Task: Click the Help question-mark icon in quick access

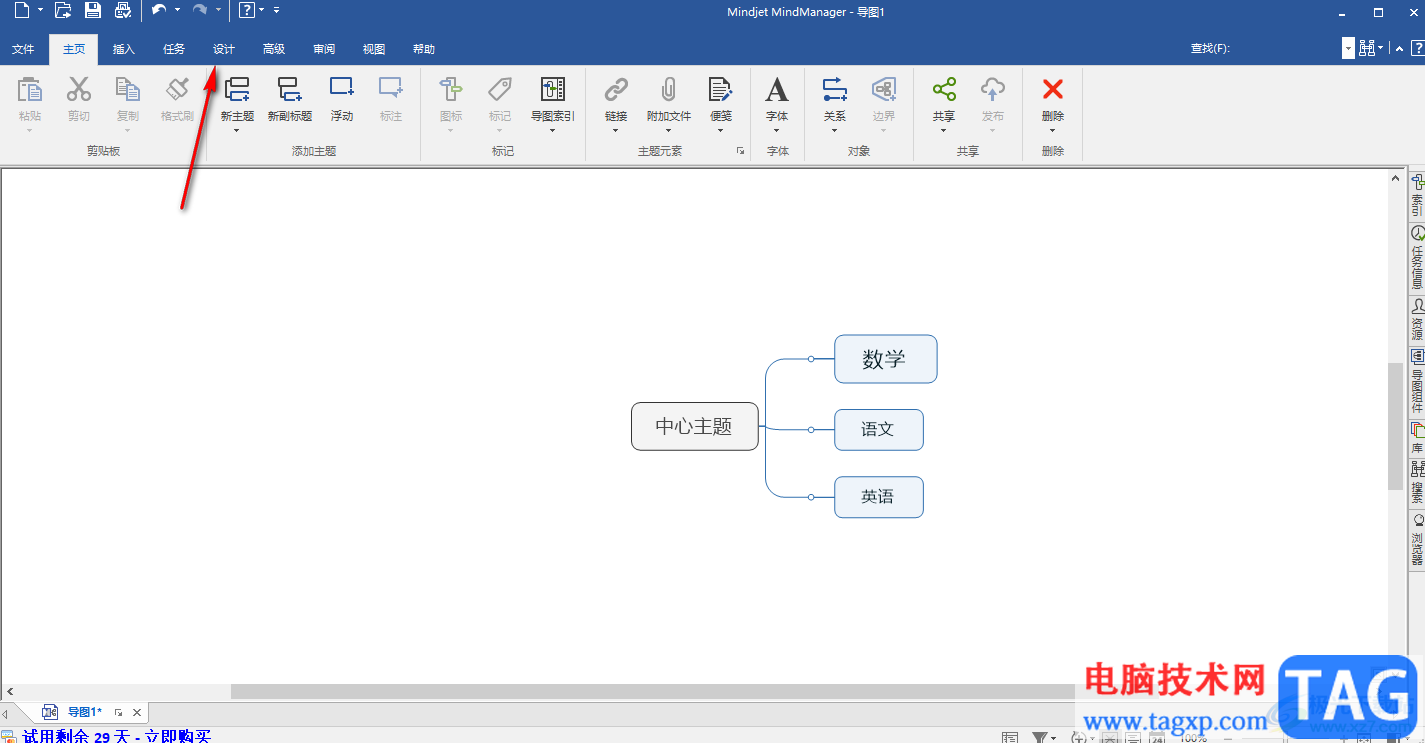Action: pyautogui.click(x=246, y=11)
